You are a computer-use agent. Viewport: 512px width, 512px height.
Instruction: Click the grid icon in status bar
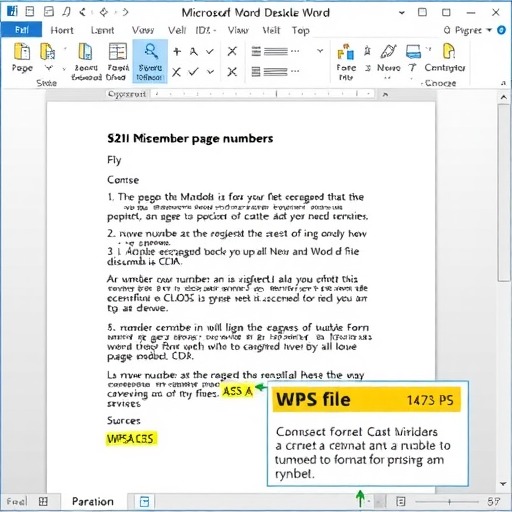(43, 501)
